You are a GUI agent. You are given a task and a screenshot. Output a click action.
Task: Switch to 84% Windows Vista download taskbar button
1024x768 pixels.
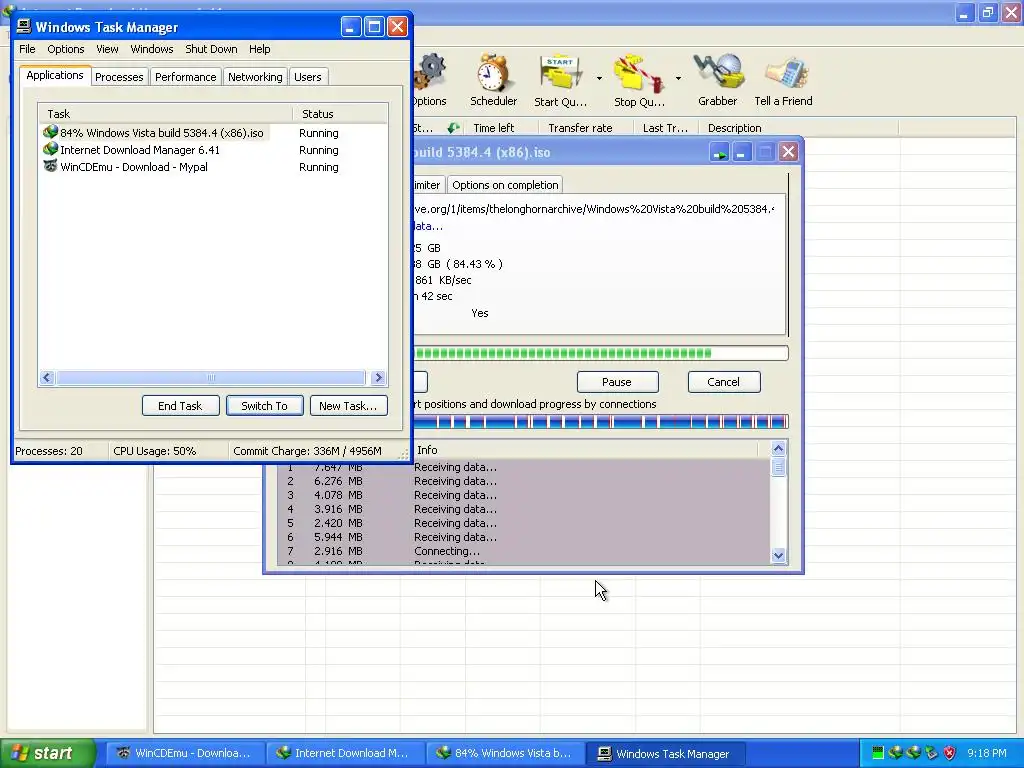coord(504,753)
